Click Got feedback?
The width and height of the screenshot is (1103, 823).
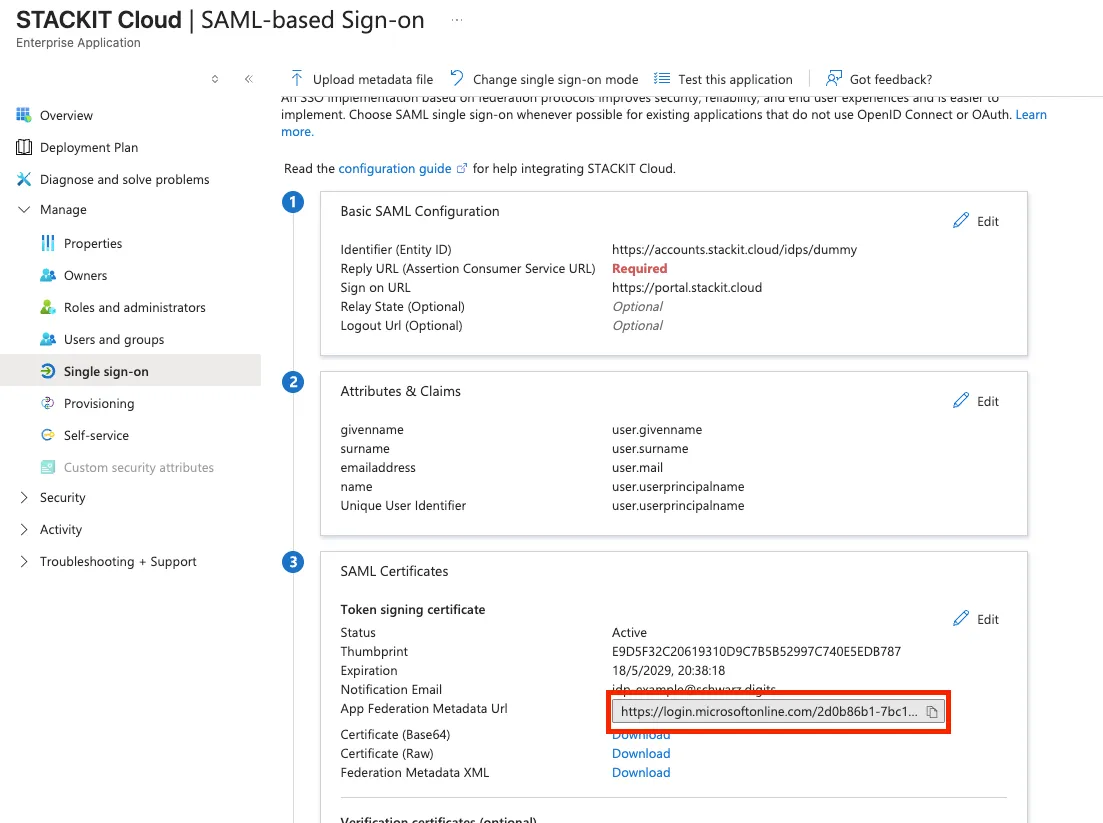click(x=891, y=79)
